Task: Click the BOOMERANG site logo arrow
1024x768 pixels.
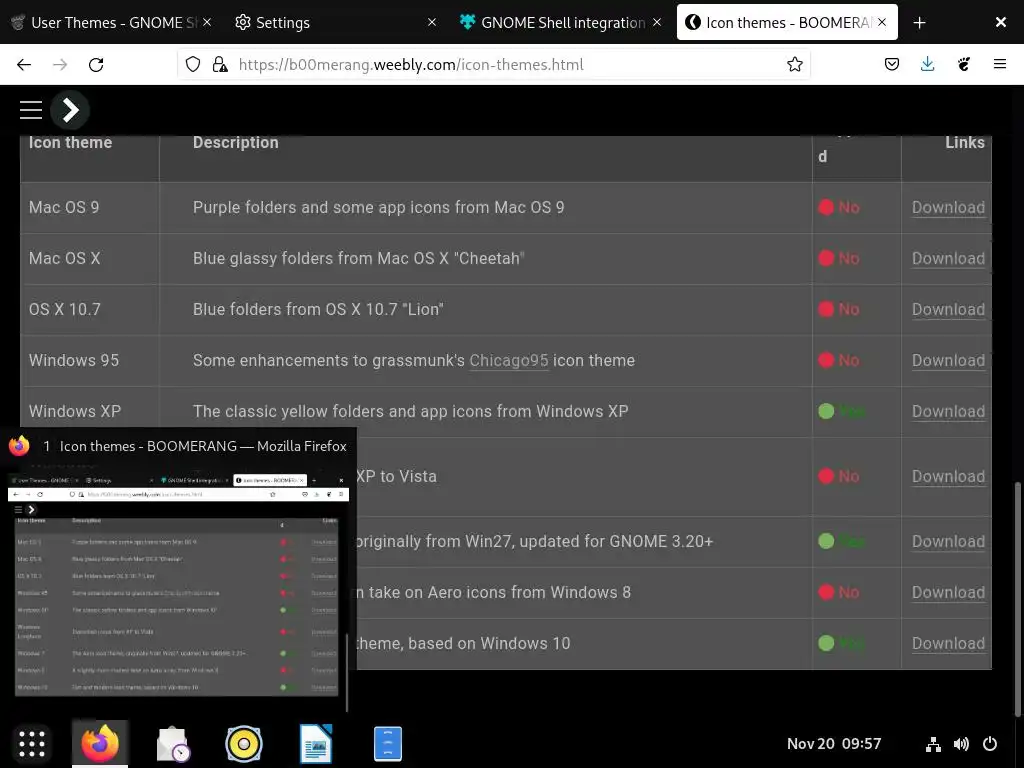Action: click(70, 110)
